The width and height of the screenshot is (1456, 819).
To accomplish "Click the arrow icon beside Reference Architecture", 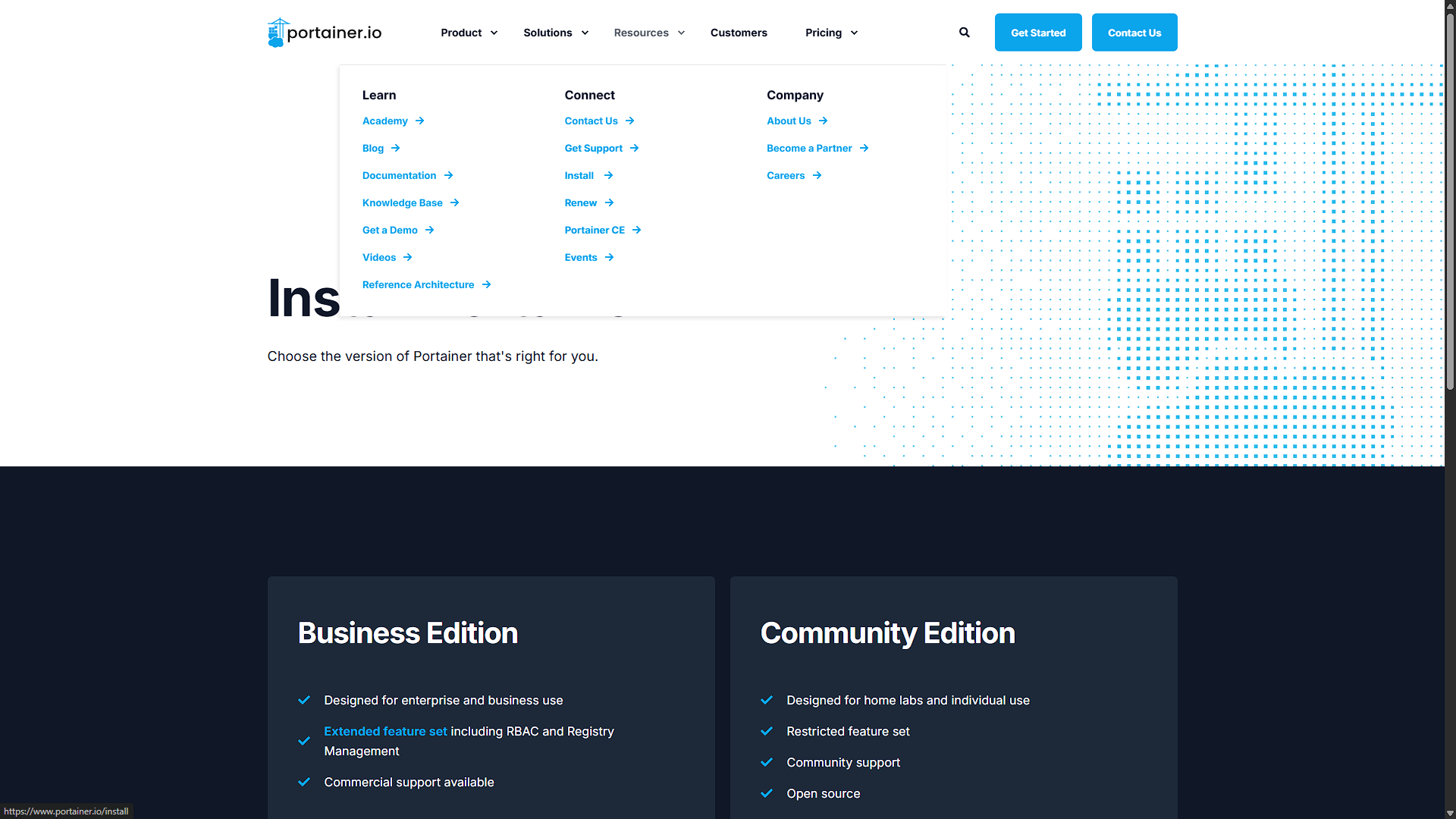I will (x=486, y=284).
